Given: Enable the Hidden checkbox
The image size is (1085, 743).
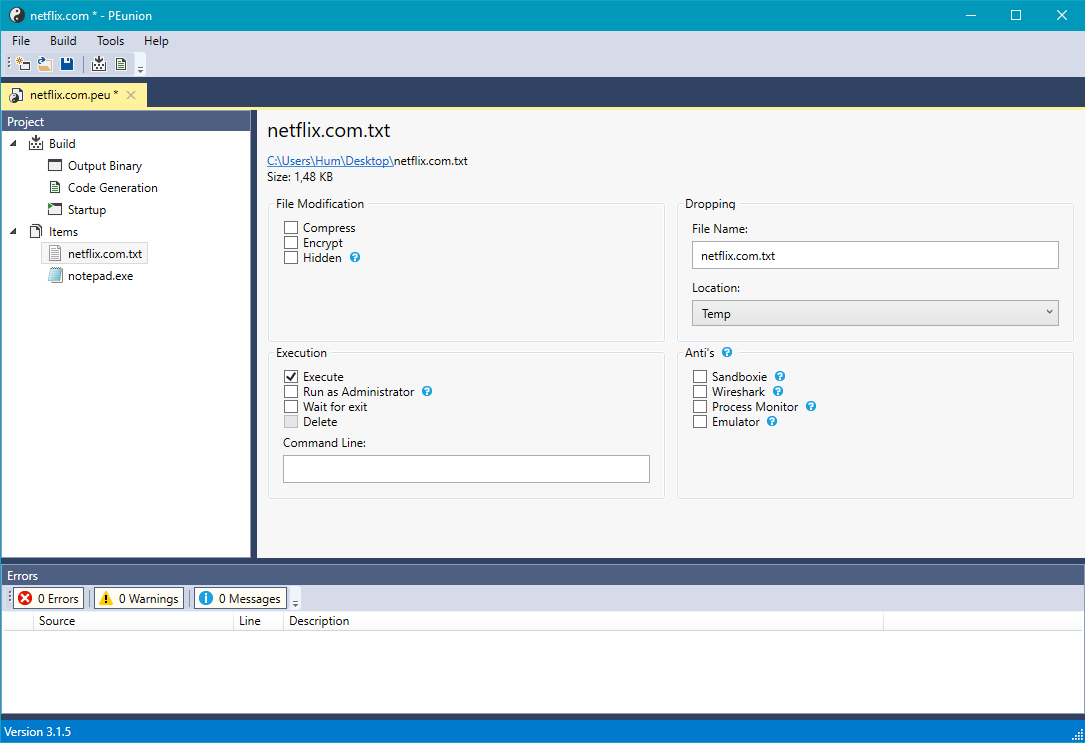Looking at the screenshot, I should (291, 257).
